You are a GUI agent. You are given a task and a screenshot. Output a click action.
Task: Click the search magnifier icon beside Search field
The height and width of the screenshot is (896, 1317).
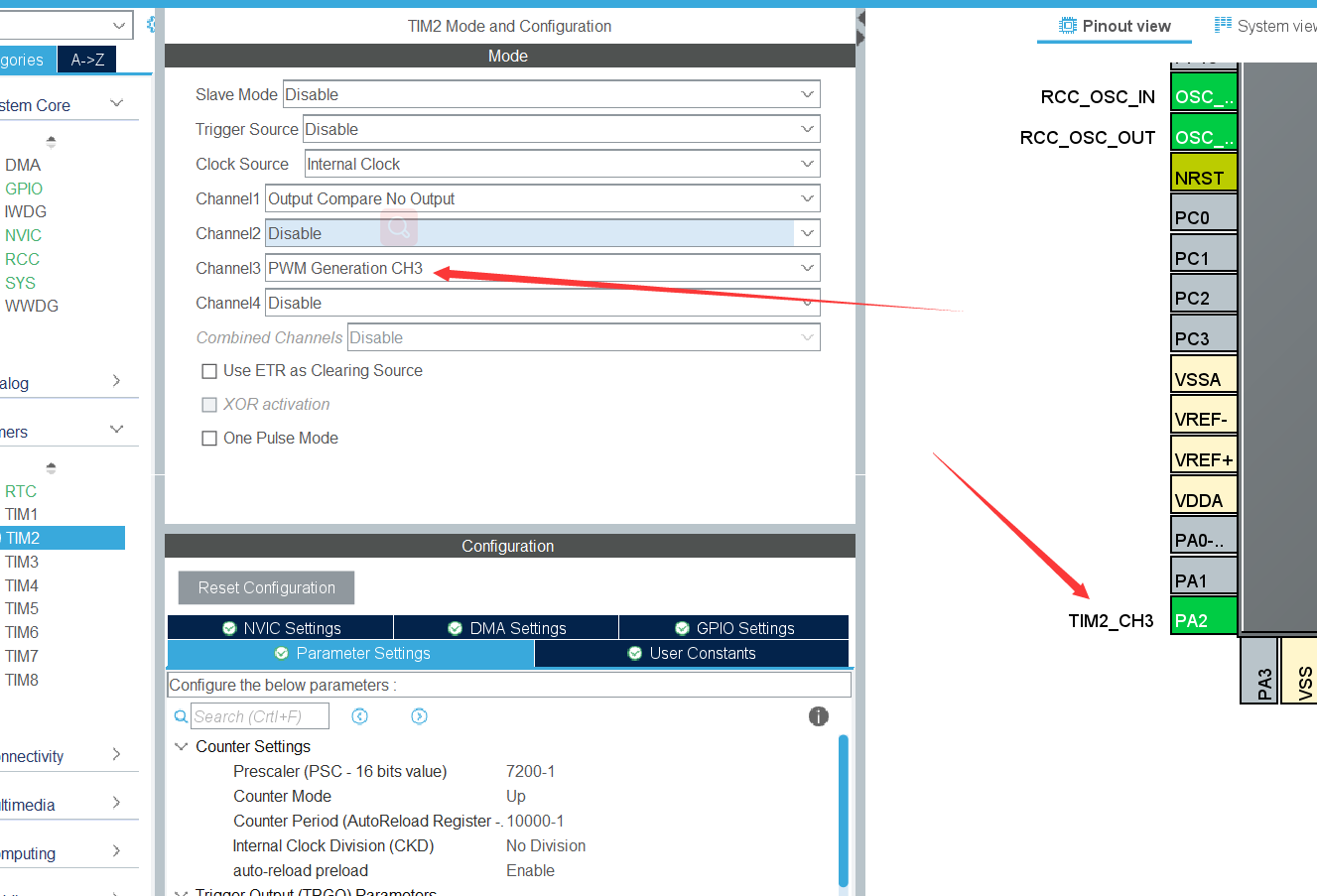click(181, 716)
